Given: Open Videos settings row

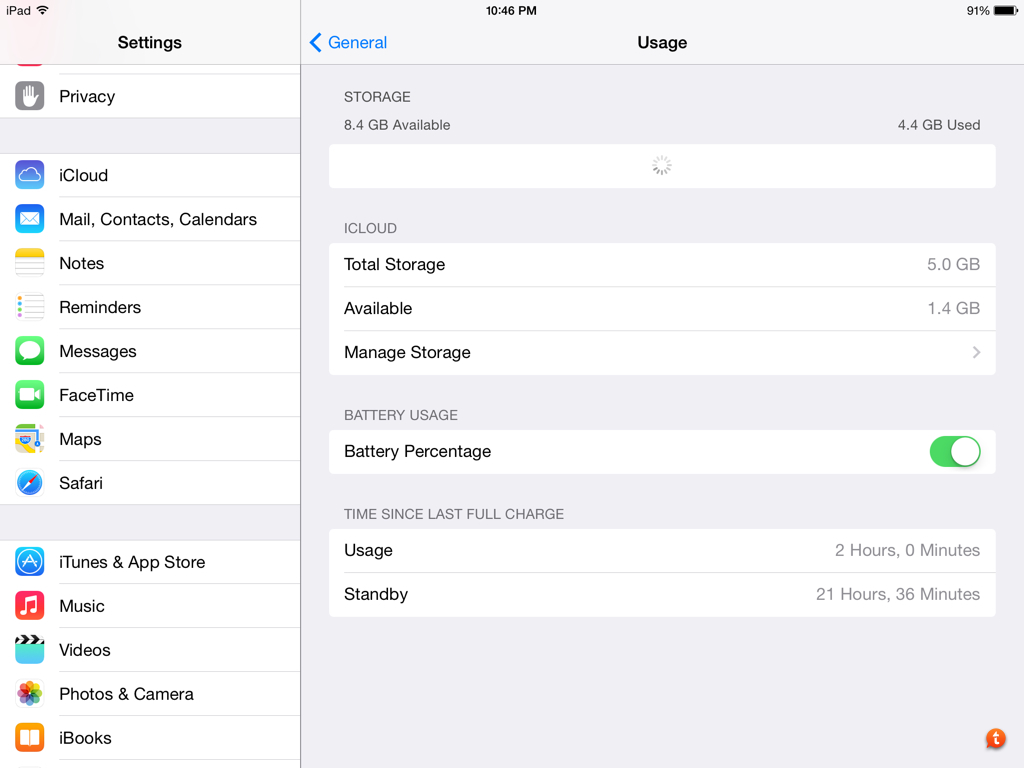Looking at the screenshot, I should (150, 649).
